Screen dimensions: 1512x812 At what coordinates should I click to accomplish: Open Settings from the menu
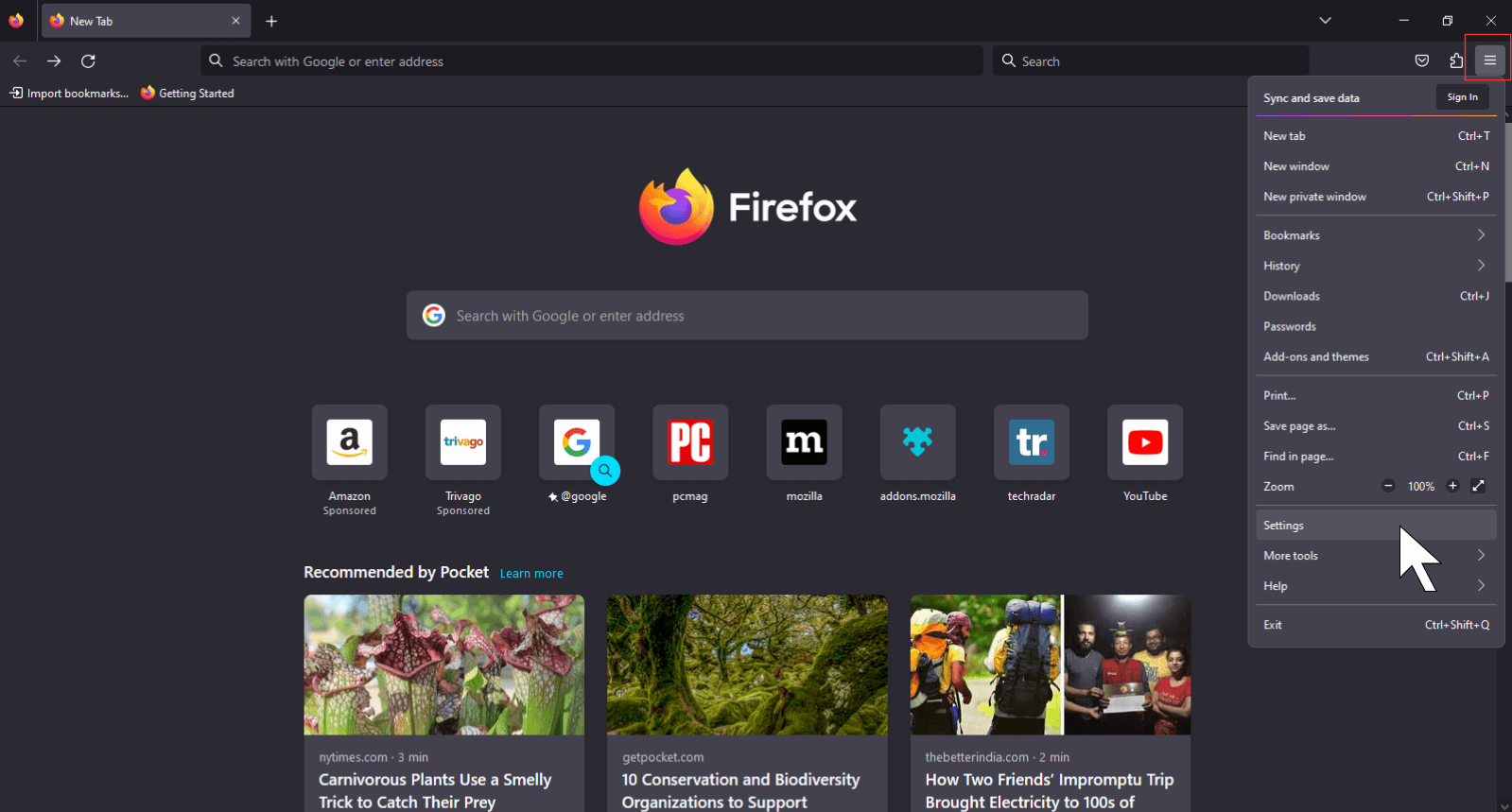click(x=1376, y=525)
